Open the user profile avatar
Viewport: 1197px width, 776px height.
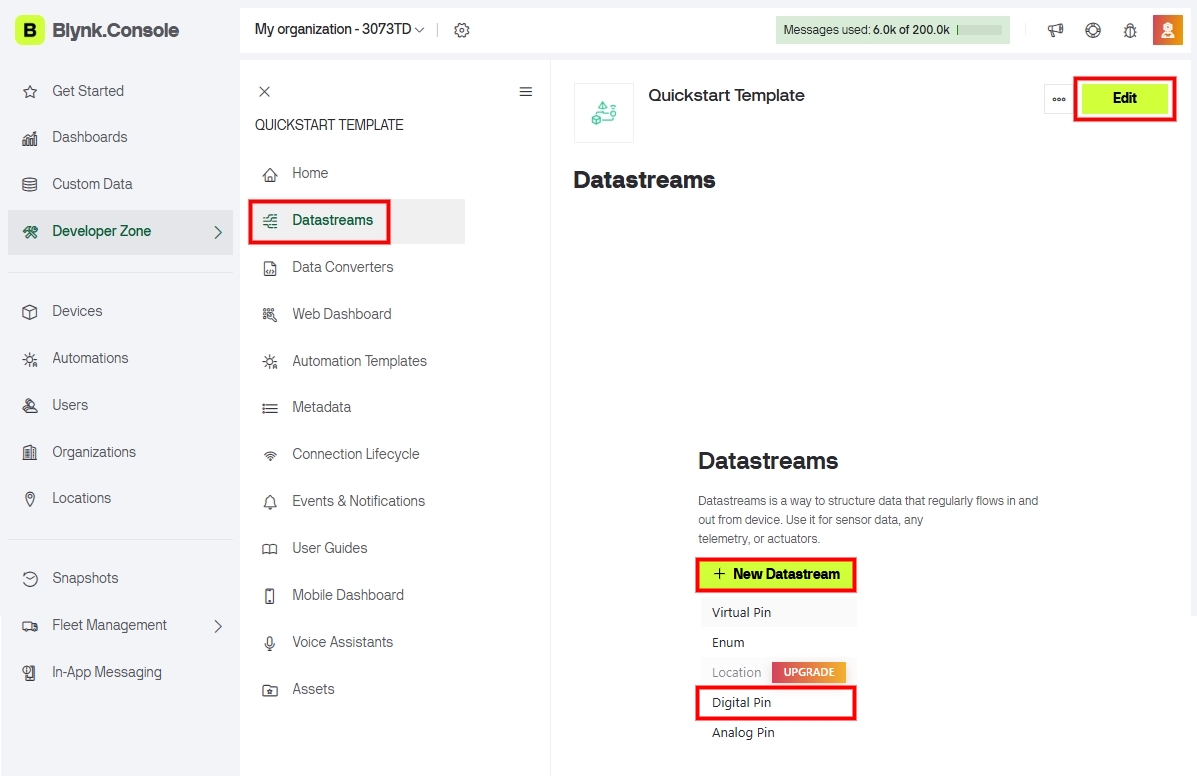tap(1167, 30)
